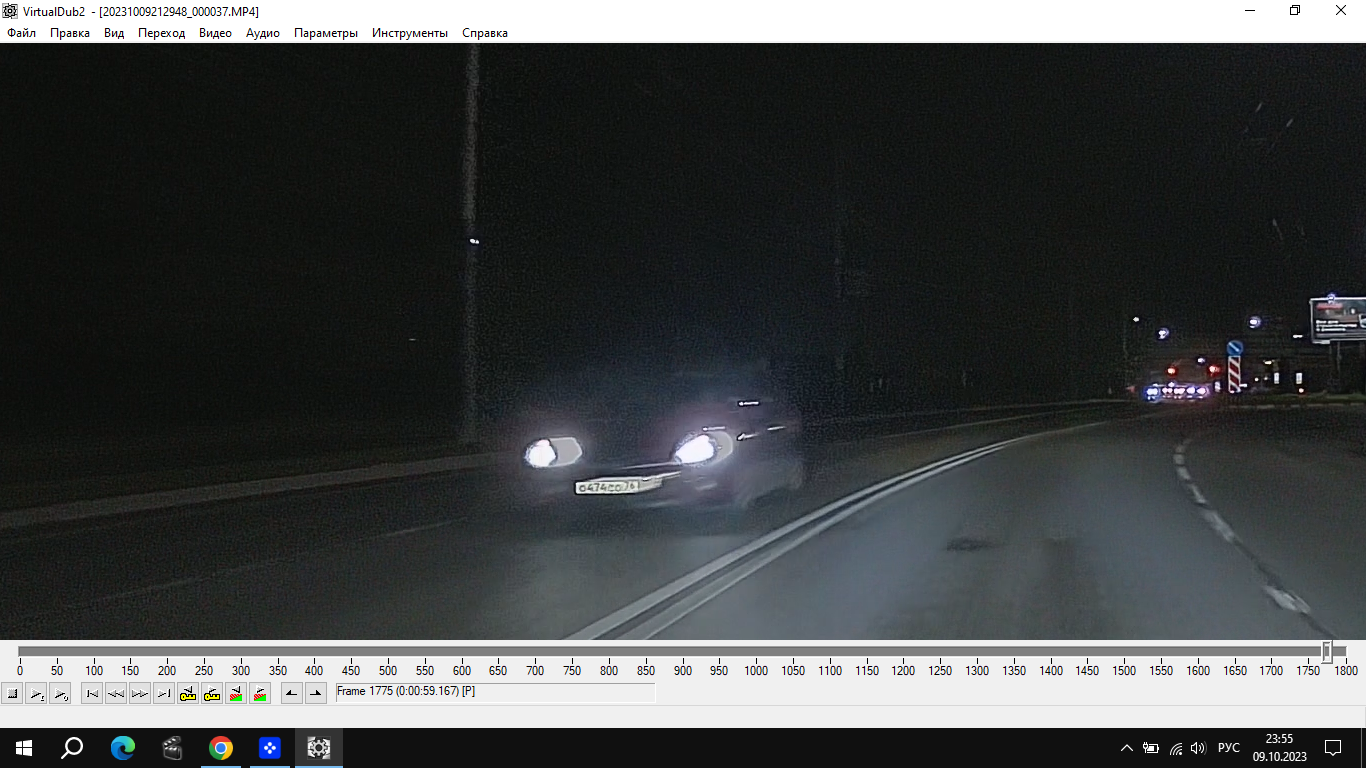Switch the РУС keyboard language indicator
Screen dimensions: 1366x768
click(1229, 748)
